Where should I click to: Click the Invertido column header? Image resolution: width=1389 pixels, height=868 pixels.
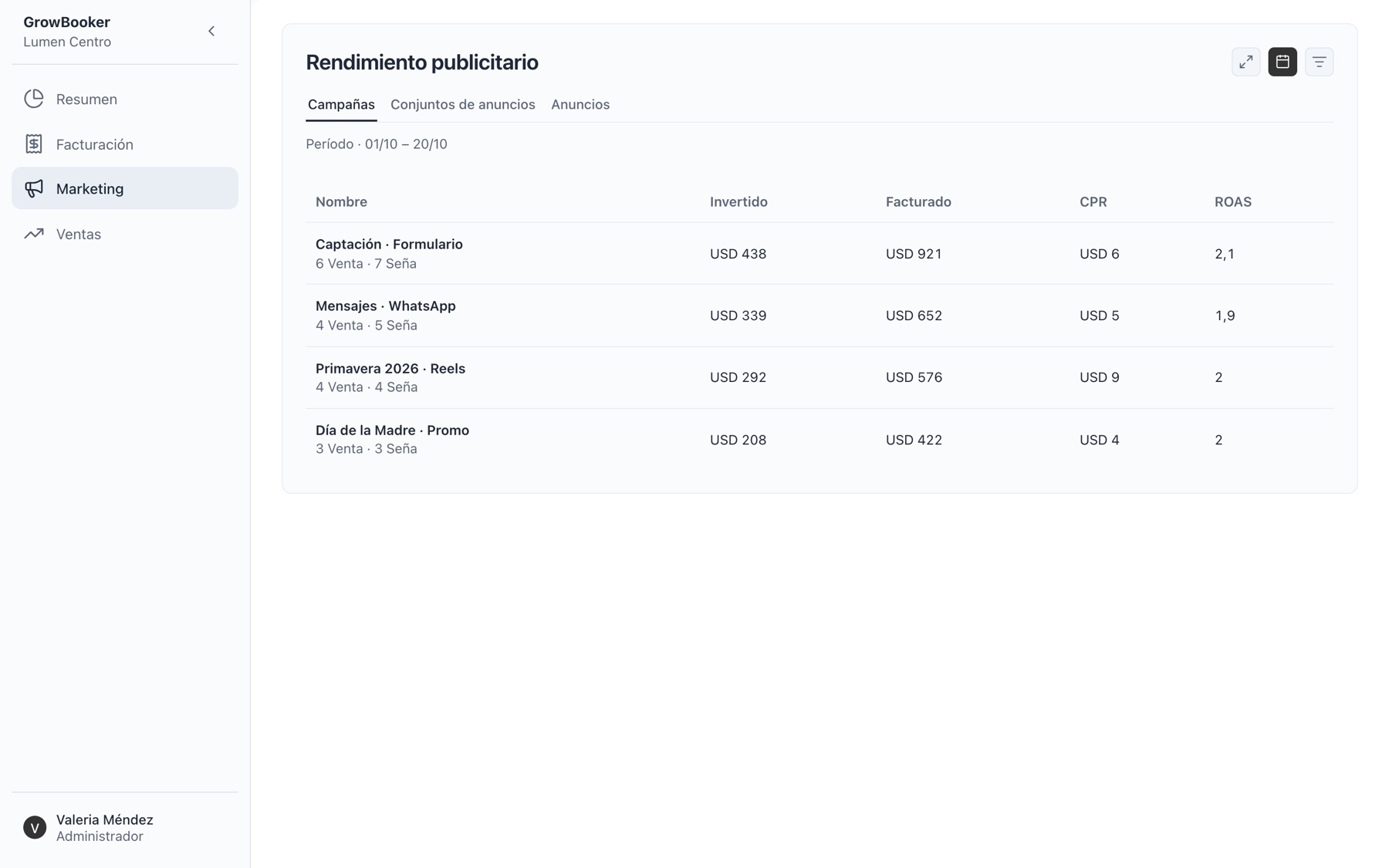click(x=738, y=201)
